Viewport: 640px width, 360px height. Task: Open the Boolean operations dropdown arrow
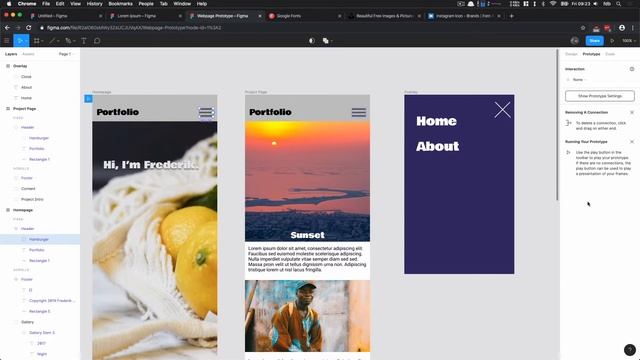coord(331,41)
